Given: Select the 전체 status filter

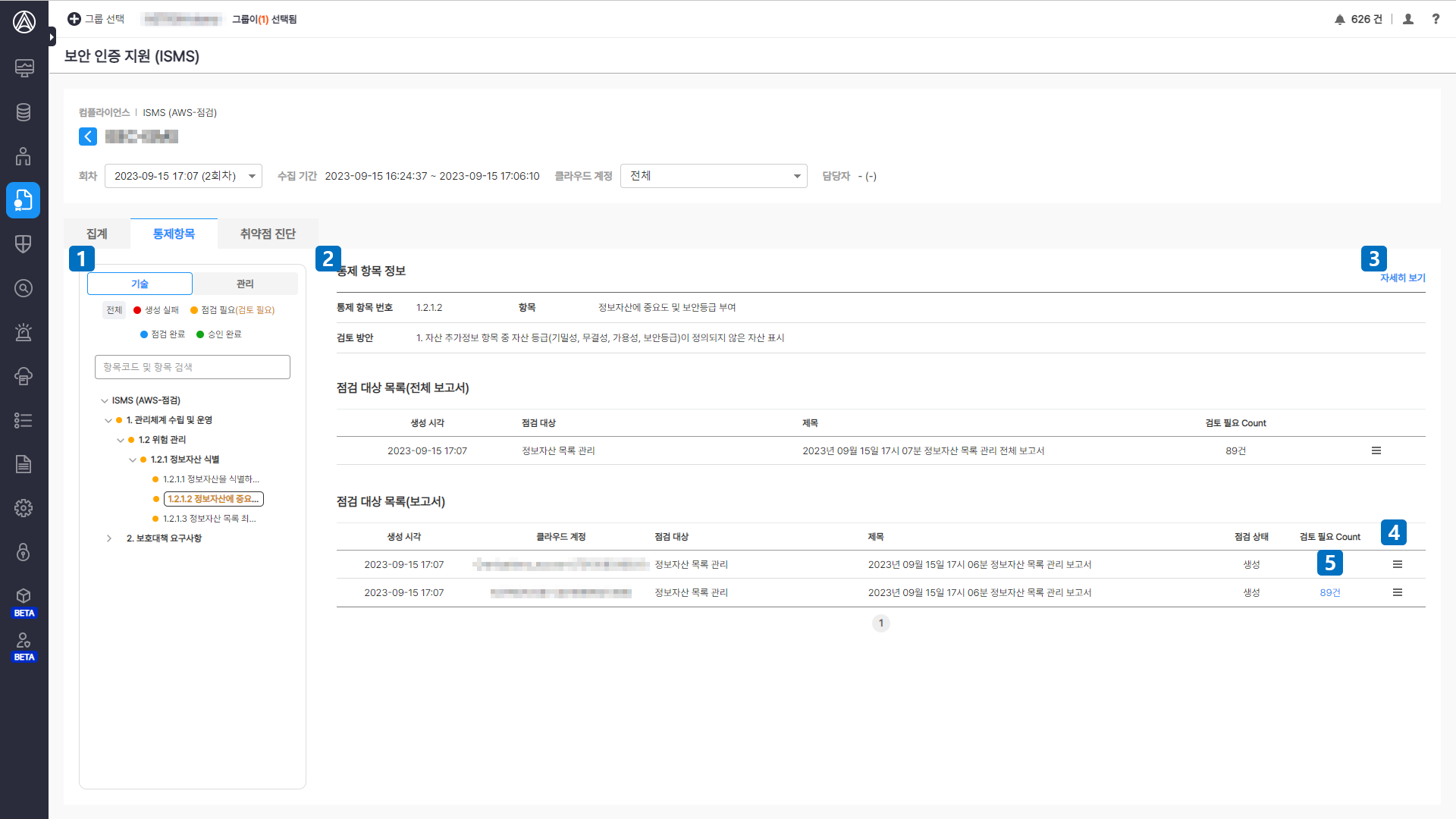Looking at the screenshot, I should tap(114, 310).
